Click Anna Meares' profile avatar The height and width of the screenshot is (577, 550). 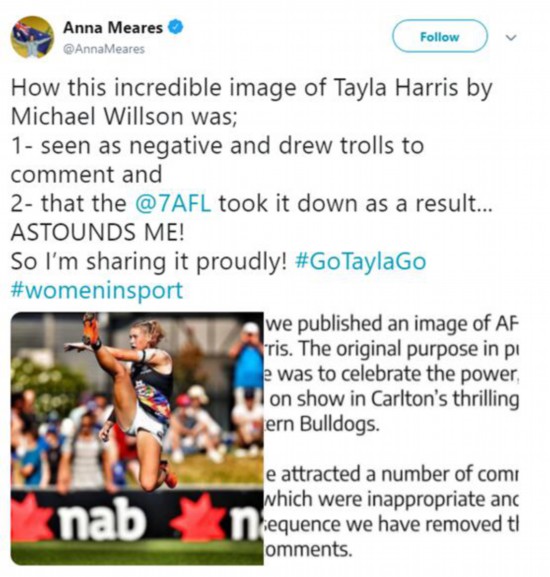[x=32, y=37]
